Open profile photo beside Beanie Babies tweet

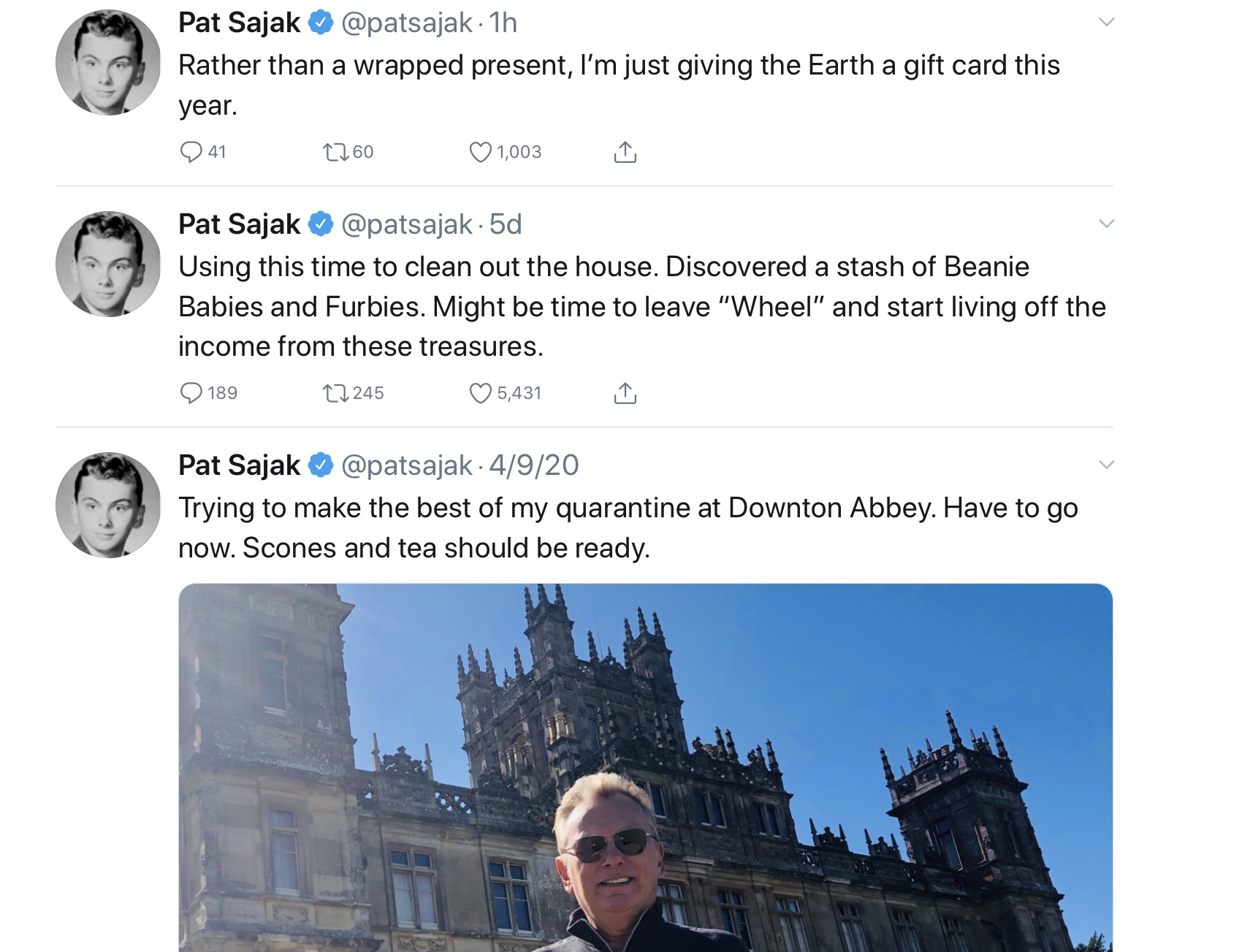[x=108, y=264]
